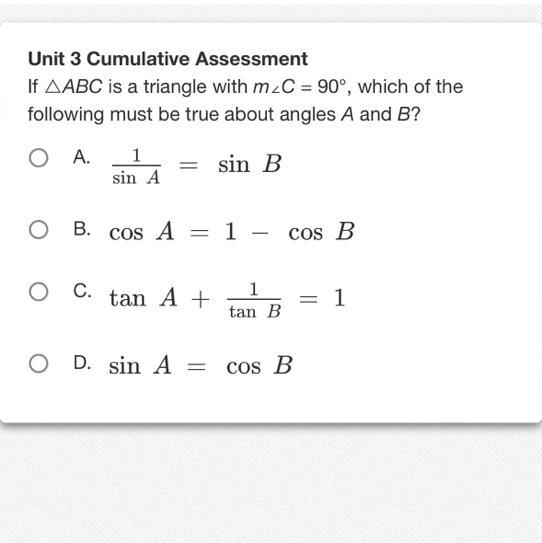Click 'cos B' in option D equation

[x=259, y=365]
